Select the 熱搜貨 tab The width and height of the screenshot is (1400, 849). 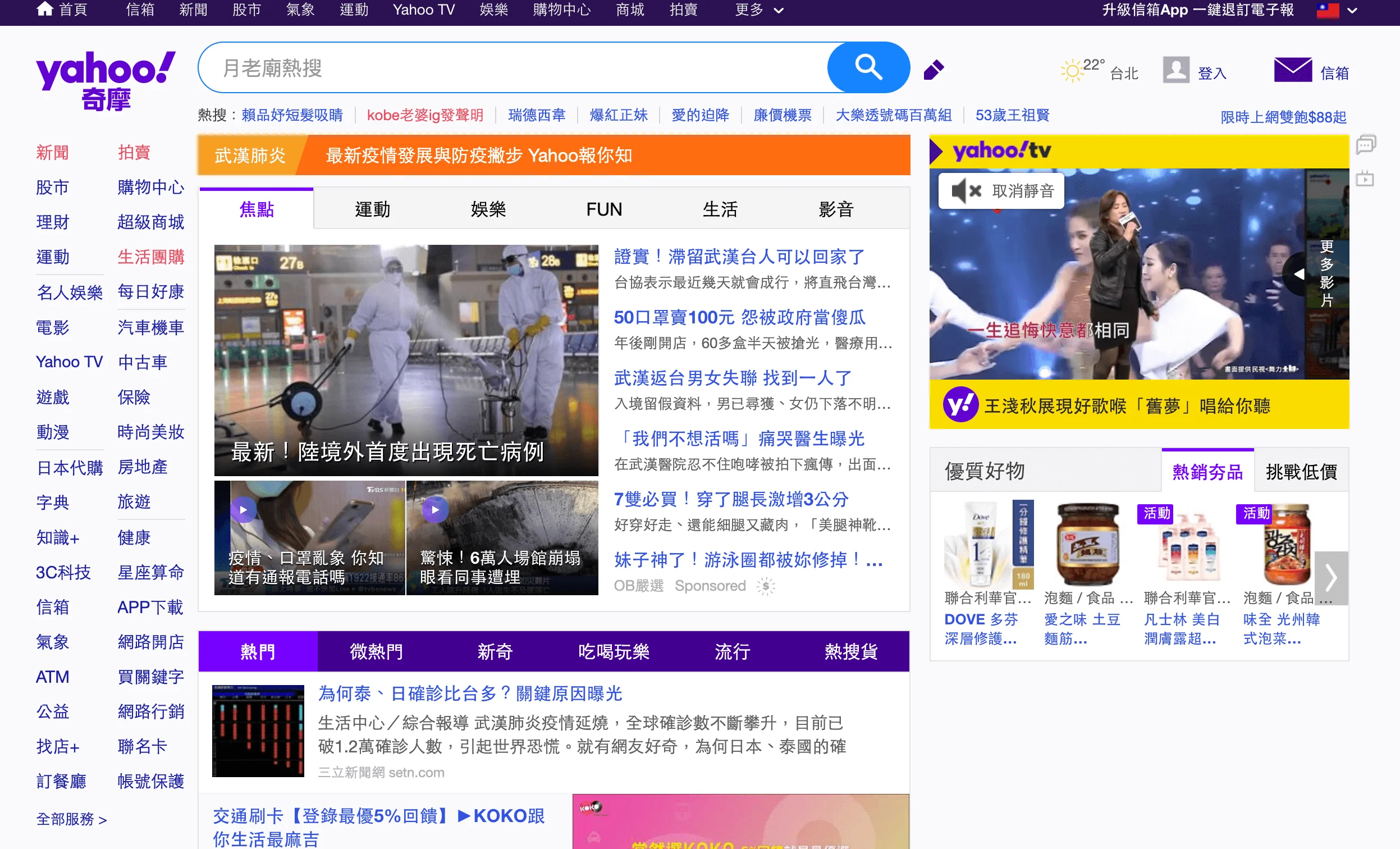pos(851,651)
